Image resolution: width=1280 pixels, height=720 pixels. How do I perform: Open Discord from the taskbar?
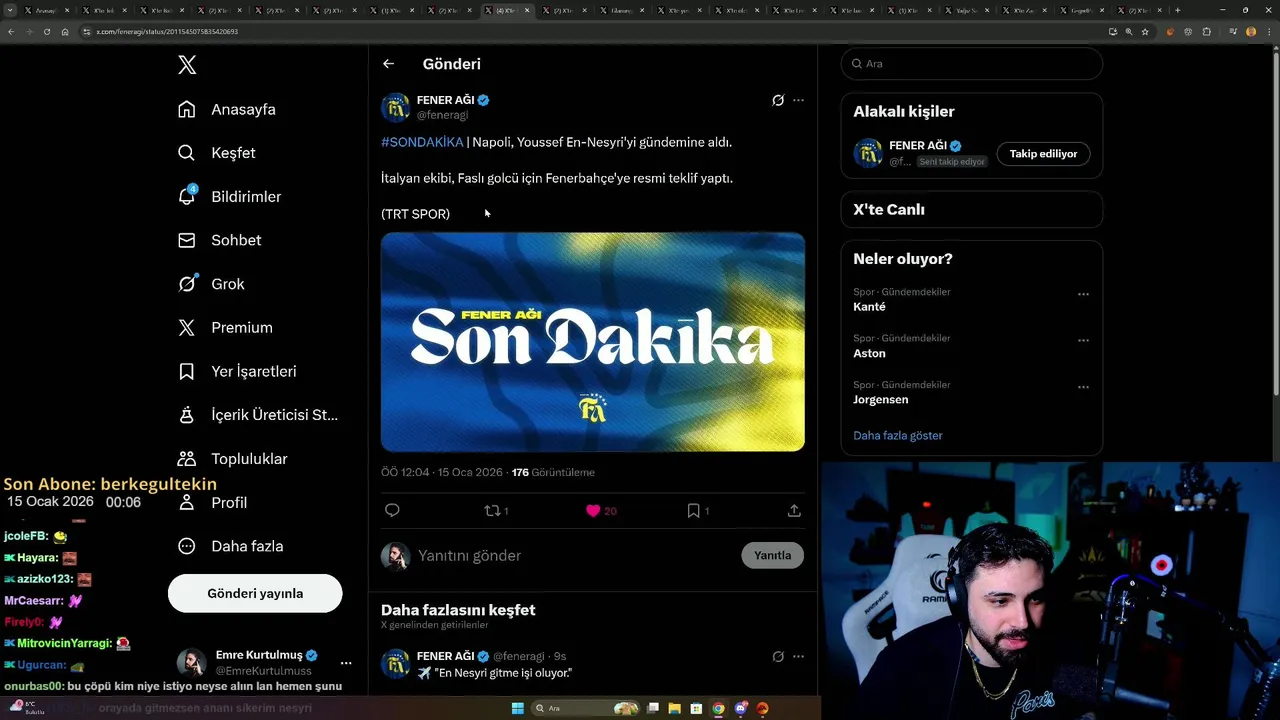click(740, 708)
